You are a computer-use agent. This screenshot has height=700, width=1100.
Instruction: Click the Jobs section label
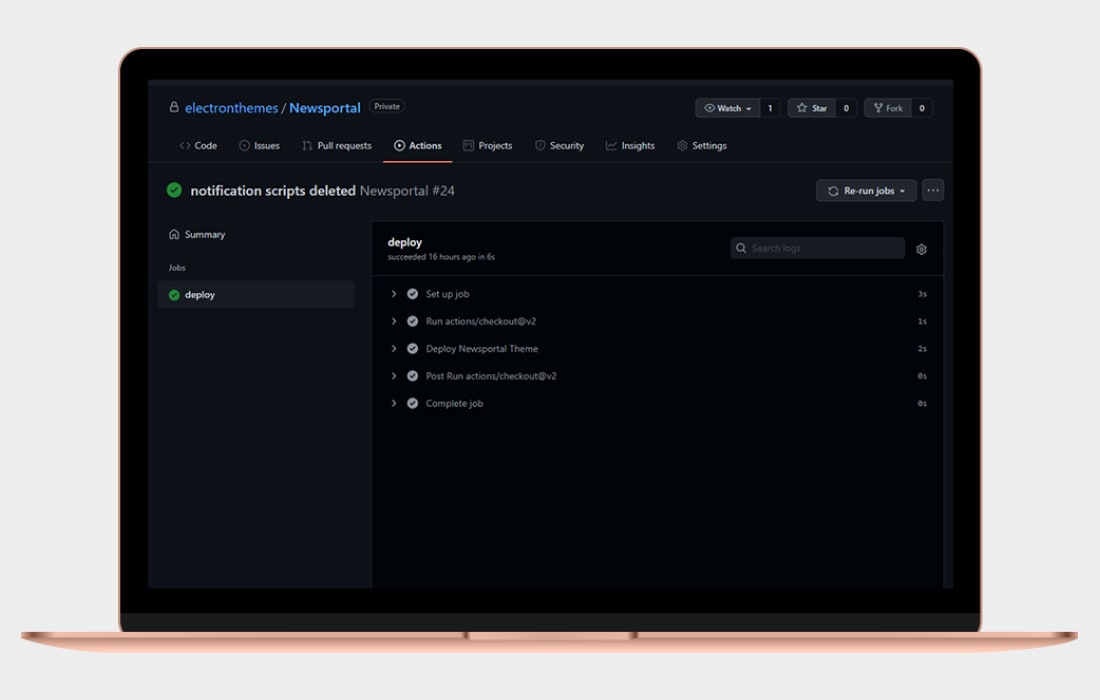(x=177, y=268)
